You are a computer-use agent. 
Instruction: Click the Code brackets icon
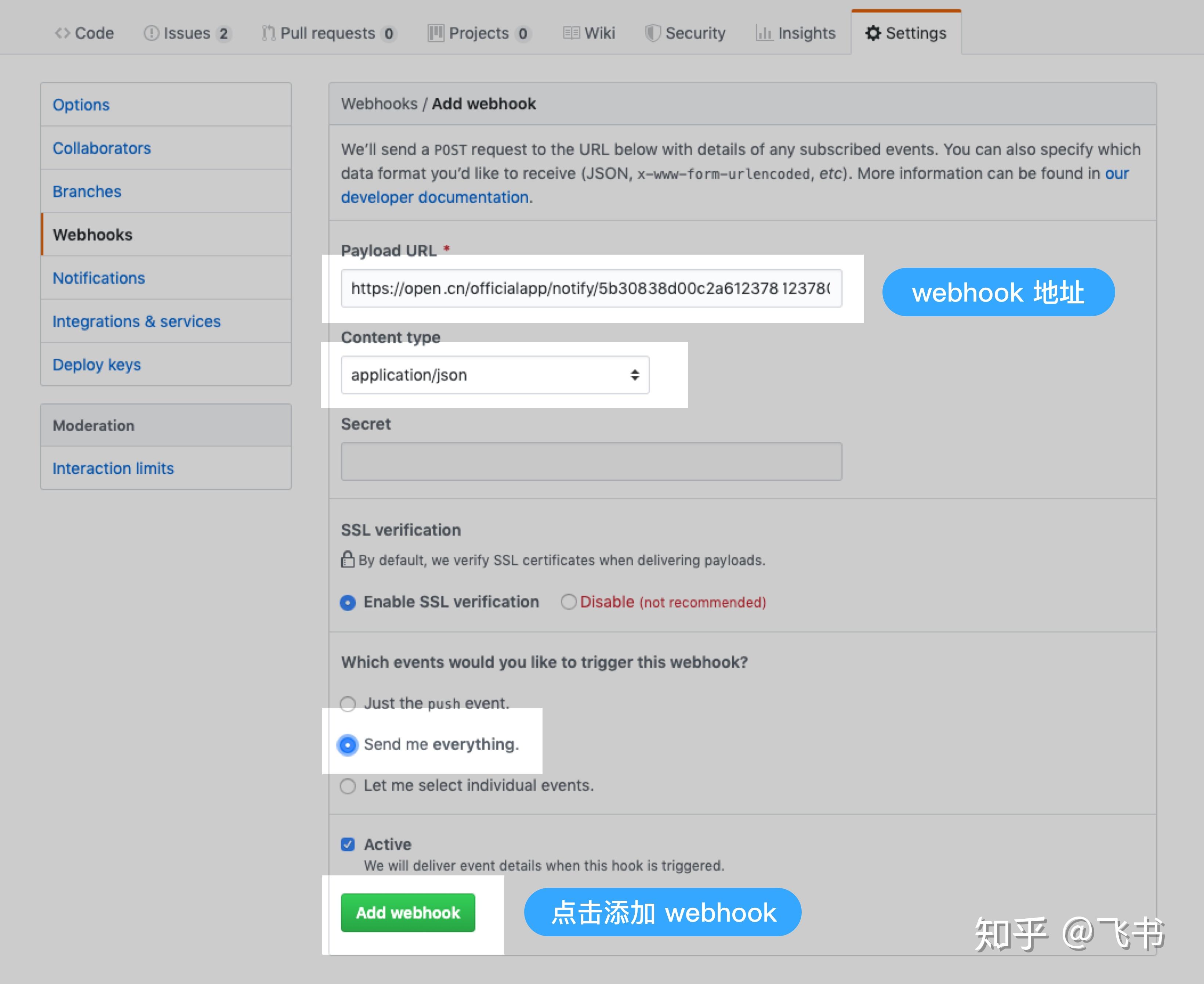pos(62,33)
